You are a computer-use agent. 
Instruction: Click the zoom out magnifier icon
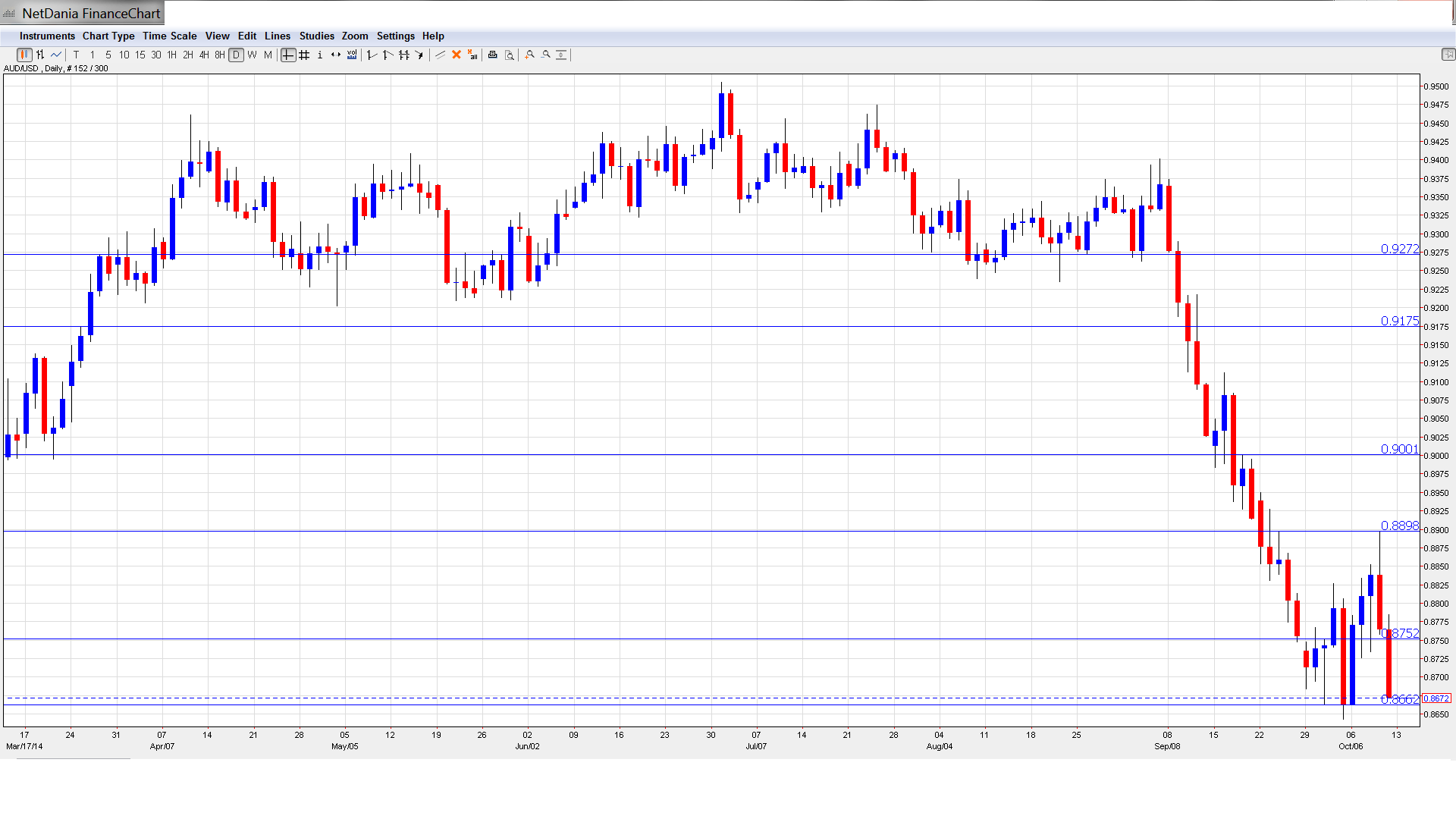pyautogui.click(x=546, y=55)
